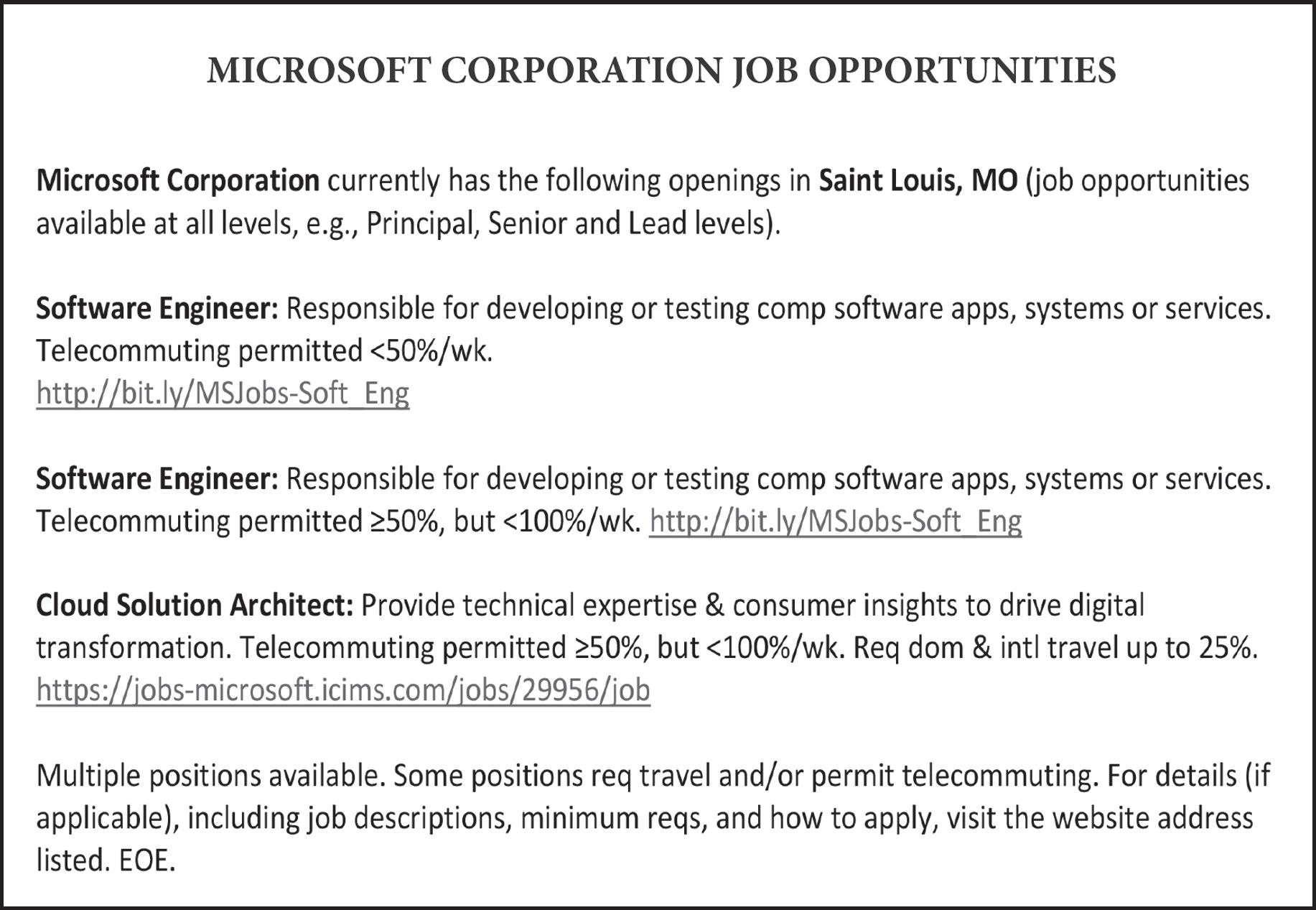This screenshot has height=910, width=1316.
Task: Click the second "Software Engineer:" bold label
Action: pos(157,479)
